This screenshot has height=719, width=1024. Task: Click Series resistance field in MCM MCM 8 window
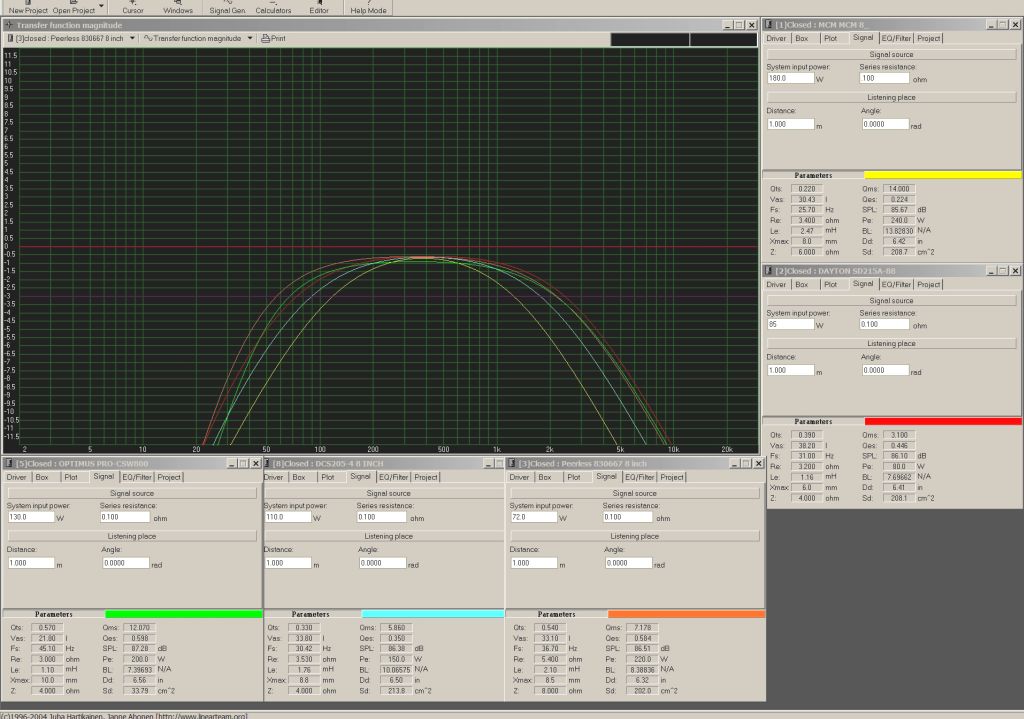[884, 78]
